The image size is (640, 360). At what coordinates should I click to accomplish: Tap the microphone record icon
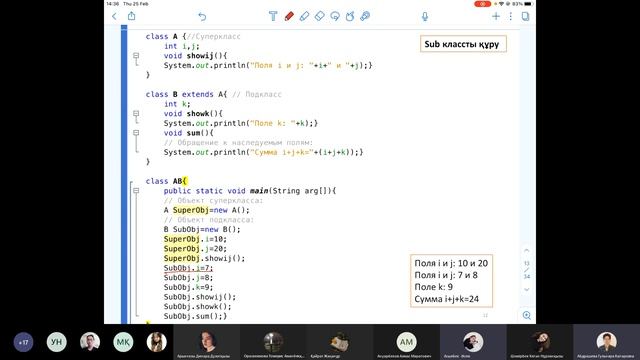click(425, 16)
